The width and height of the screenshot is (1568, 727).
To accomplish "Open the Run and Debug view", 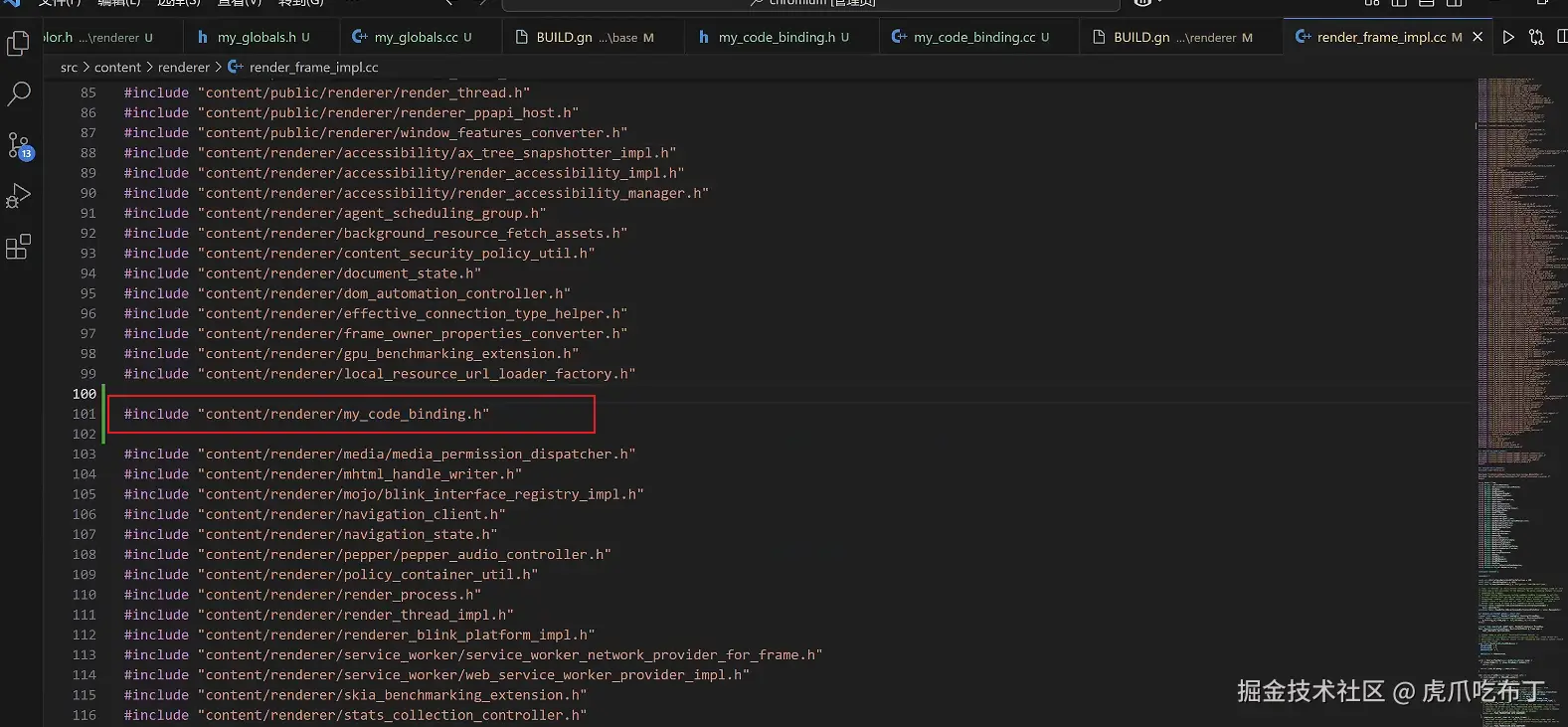I will coord(18,196).
